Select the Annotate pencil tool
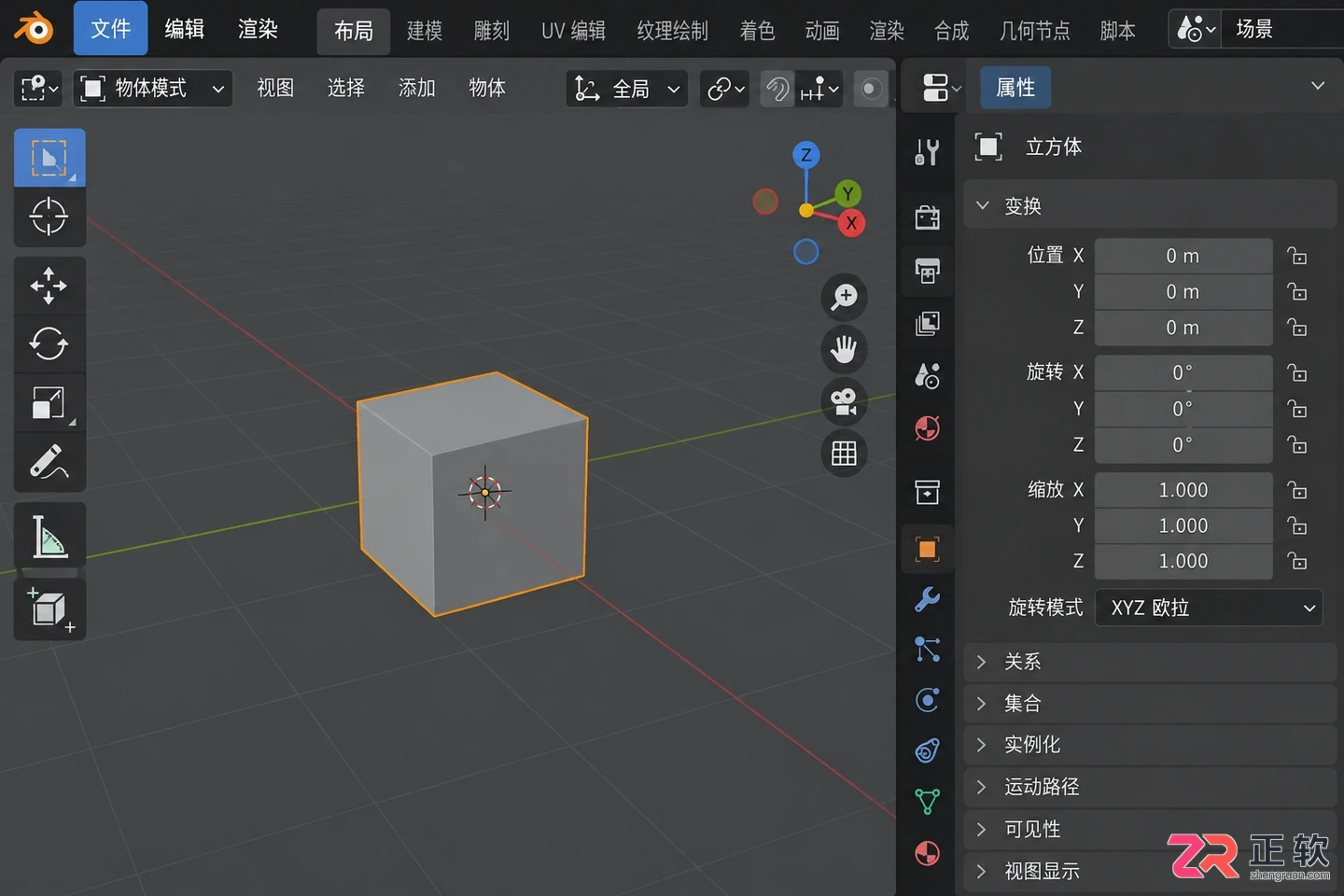The width and height of the screenshot is (1344, 896). pos(49,462)
